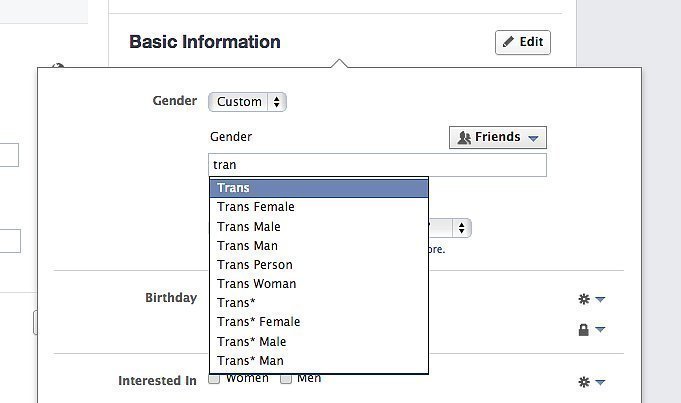The height and width of the screenshot is (403, 681).
Task: Select 'Trans' from the suggestion list
Action: [319, 188]
